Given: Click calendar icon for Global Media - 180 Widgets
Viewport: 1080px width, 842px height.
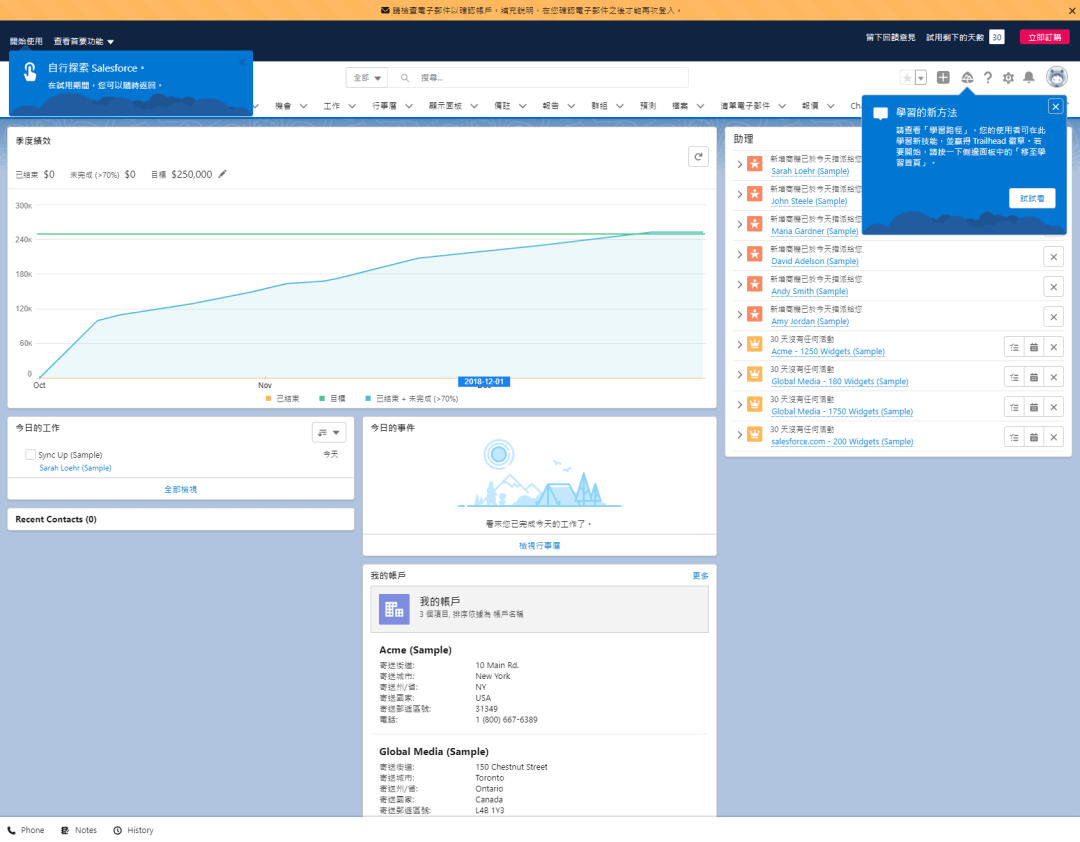Looking at the screenshot, I should pos(1034,377).
